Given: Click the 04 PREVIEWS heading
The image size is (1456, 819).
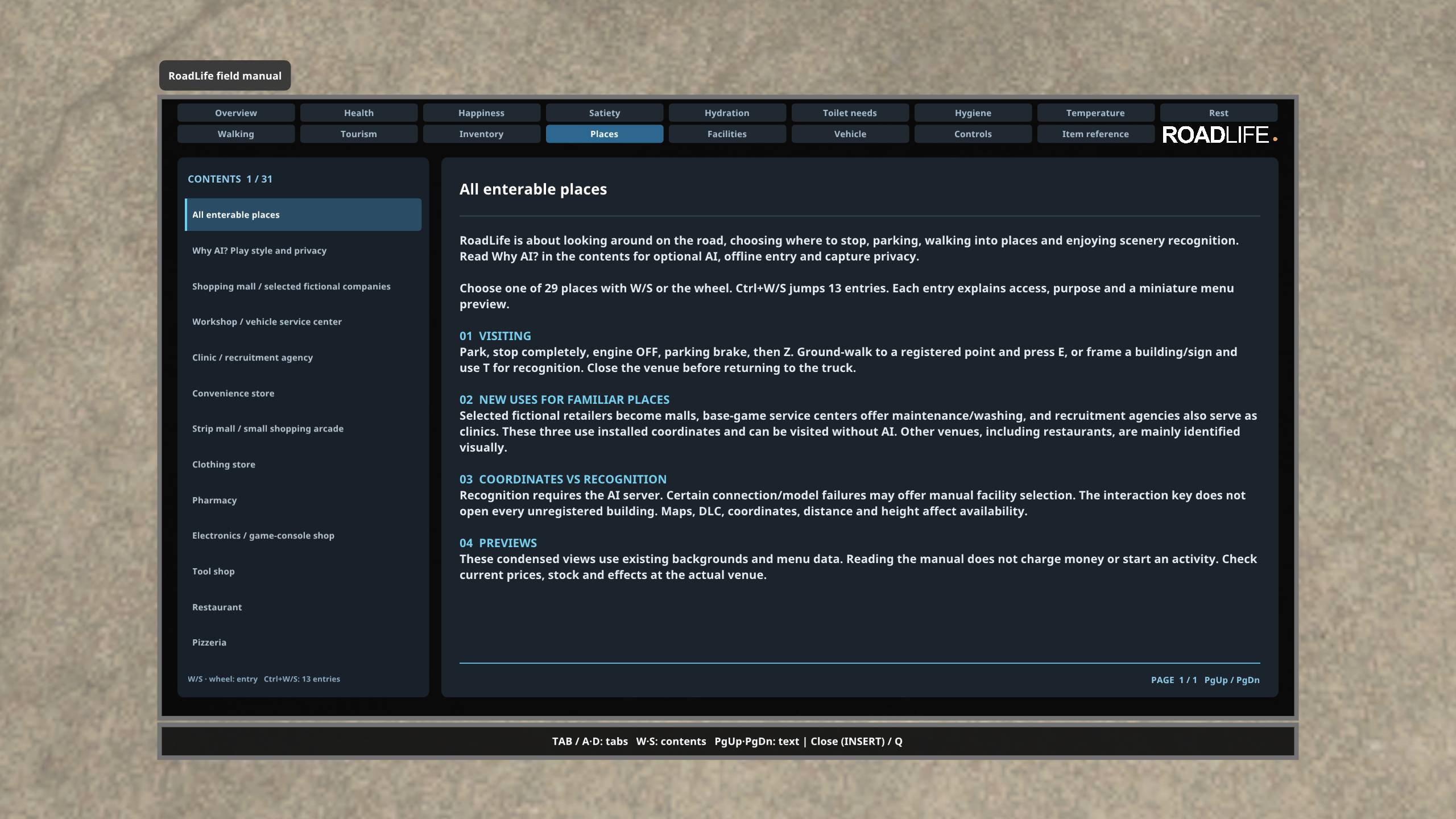Looking at the screenshot, I should click(x=498, y=543).
